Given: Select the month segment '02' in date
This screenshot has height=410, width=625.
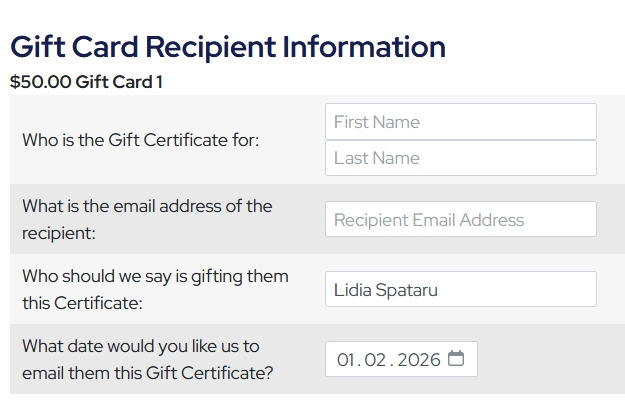Looking at the screenshot, I should pos(375,360).
